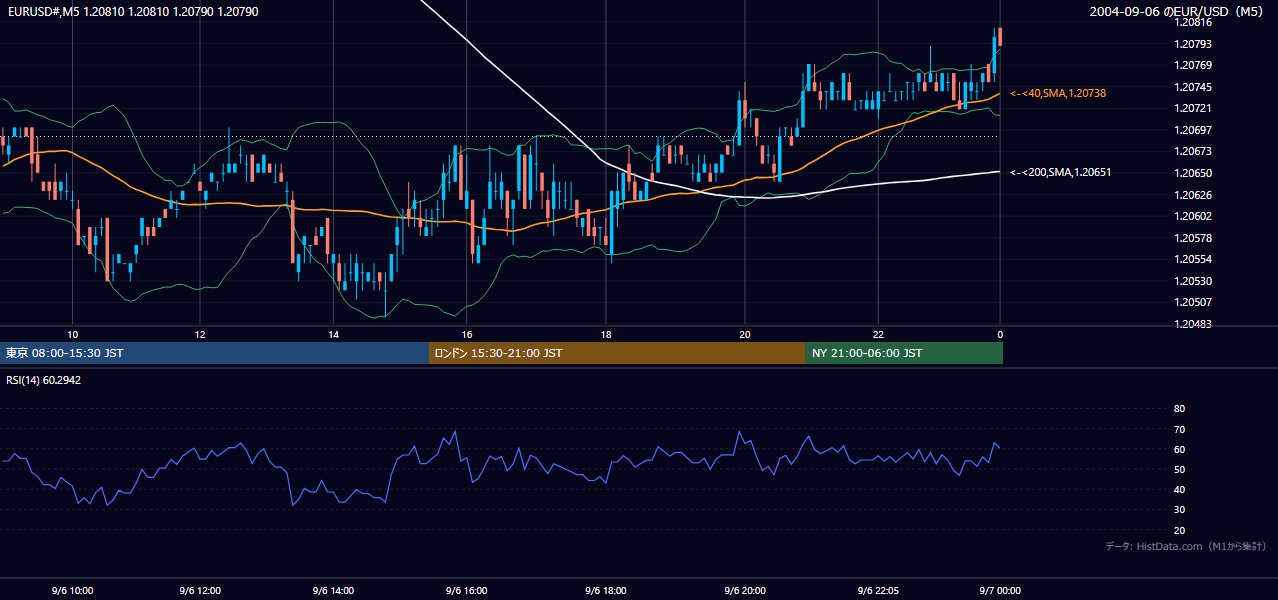Click hour tick 22 on chart axis
This screenshot has width=1278, height=600.
[878, 334]
